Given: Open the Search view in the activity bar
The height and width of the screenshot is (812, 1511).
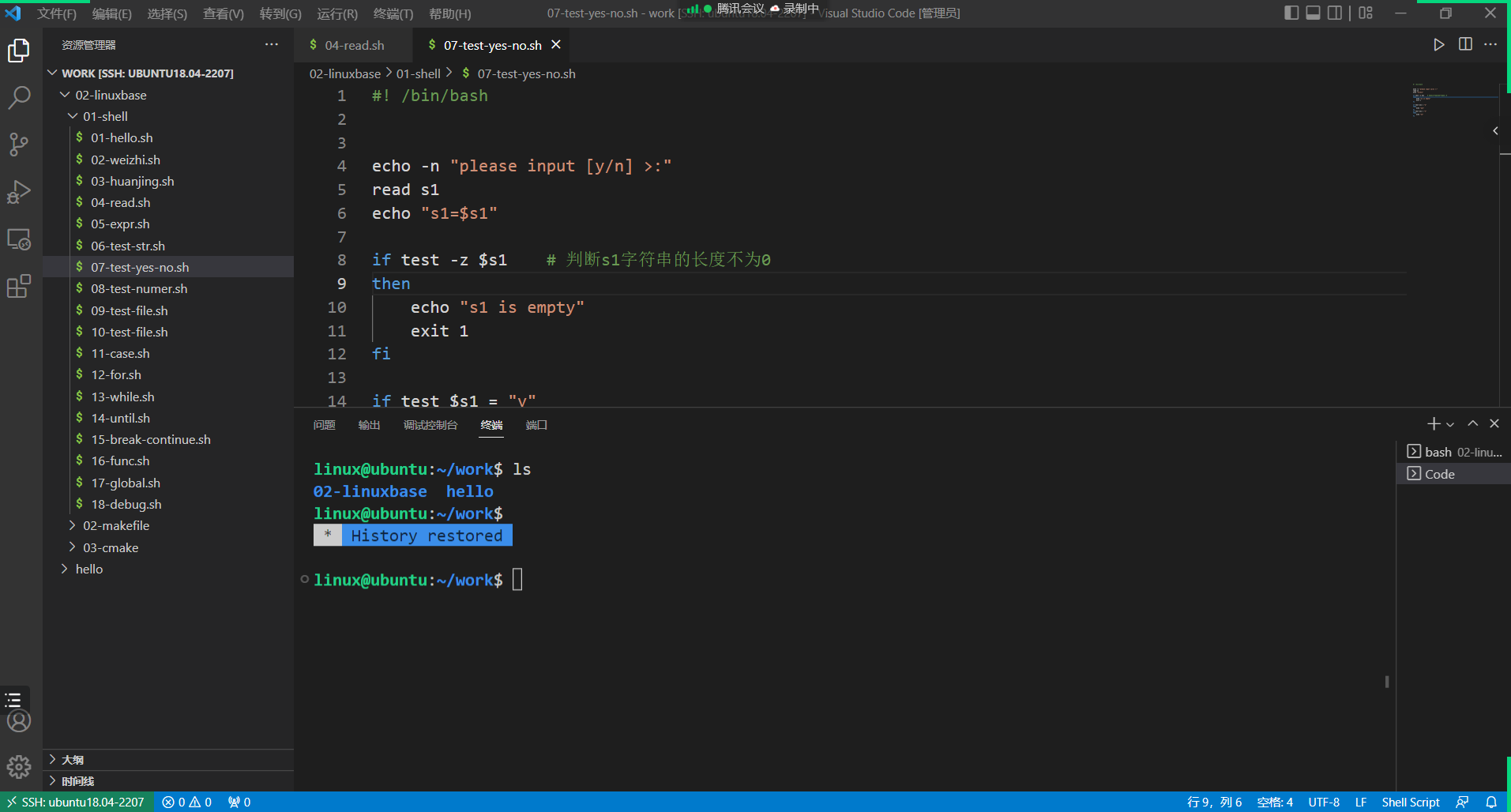Looking at the screenshot, I should coord(19,96).
